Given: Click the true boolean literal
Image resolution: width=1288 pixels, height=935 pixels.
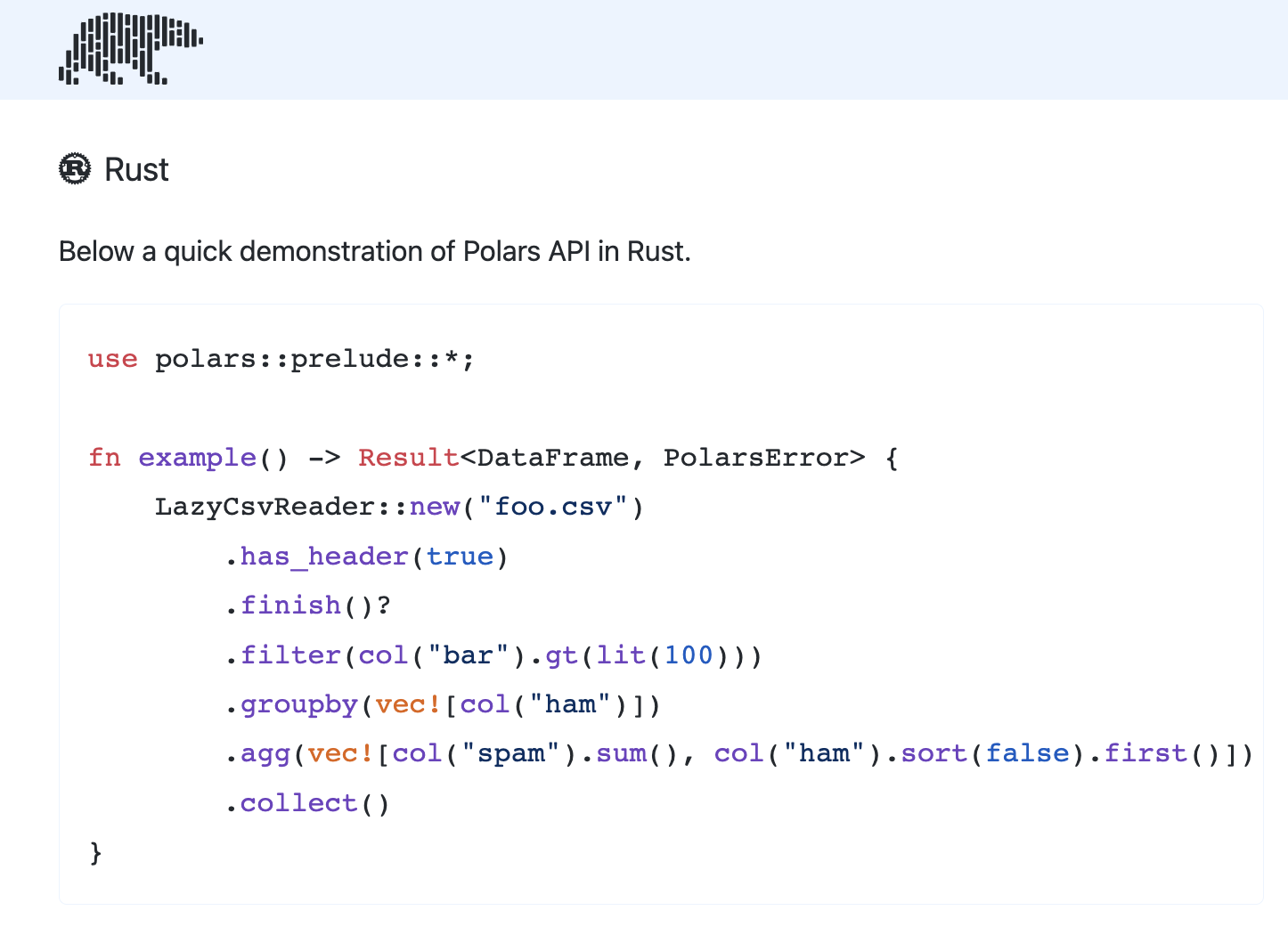Looking at the screenshot, I should coord(460,556).
